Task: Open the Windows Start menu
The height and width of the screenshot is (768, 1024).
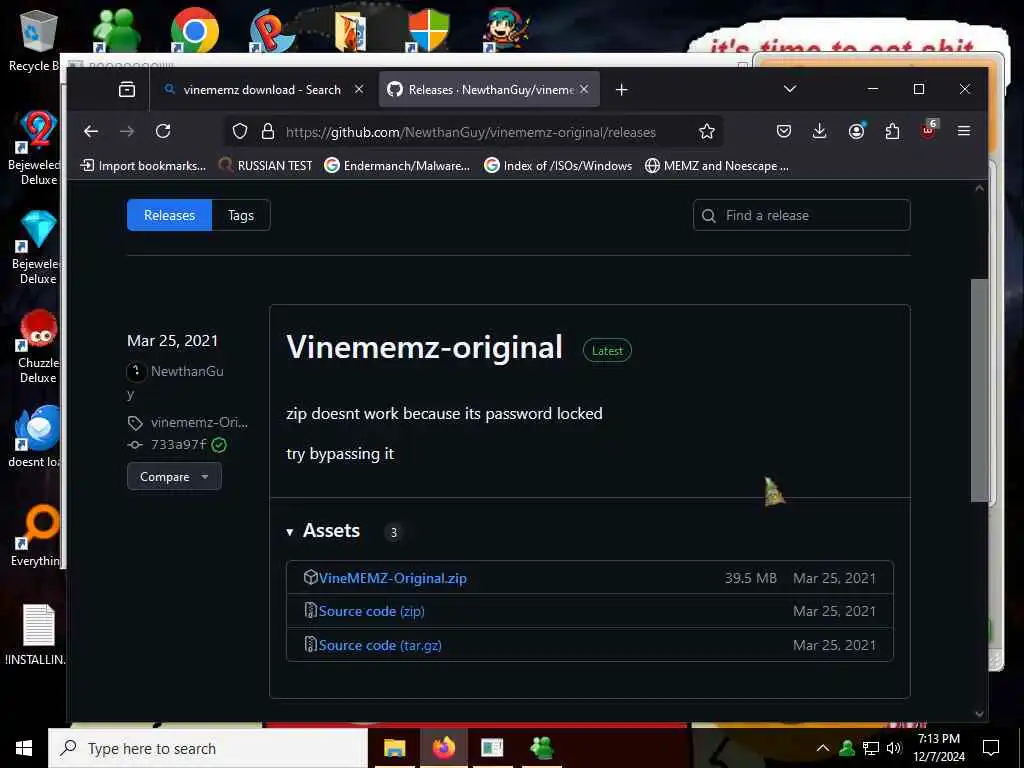Action: (x=24, y=748)
